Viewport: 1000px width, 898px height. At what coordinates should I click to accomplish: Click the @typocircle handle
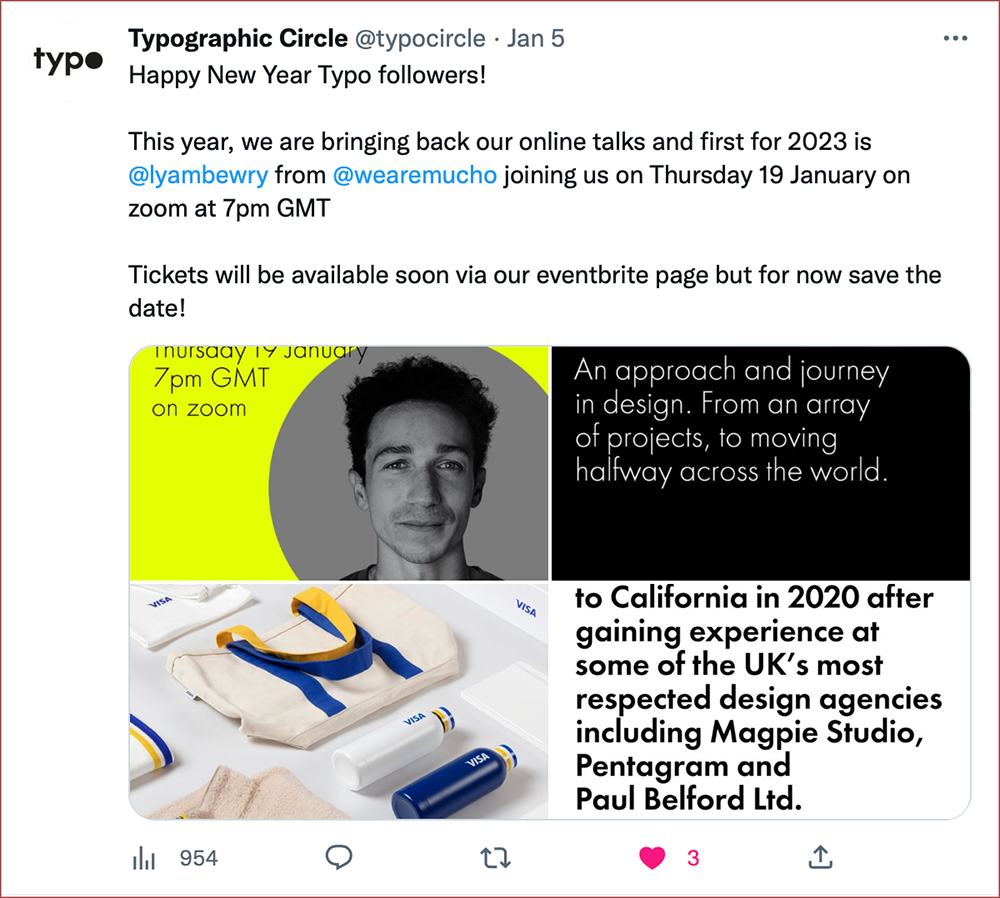(421, 39)
